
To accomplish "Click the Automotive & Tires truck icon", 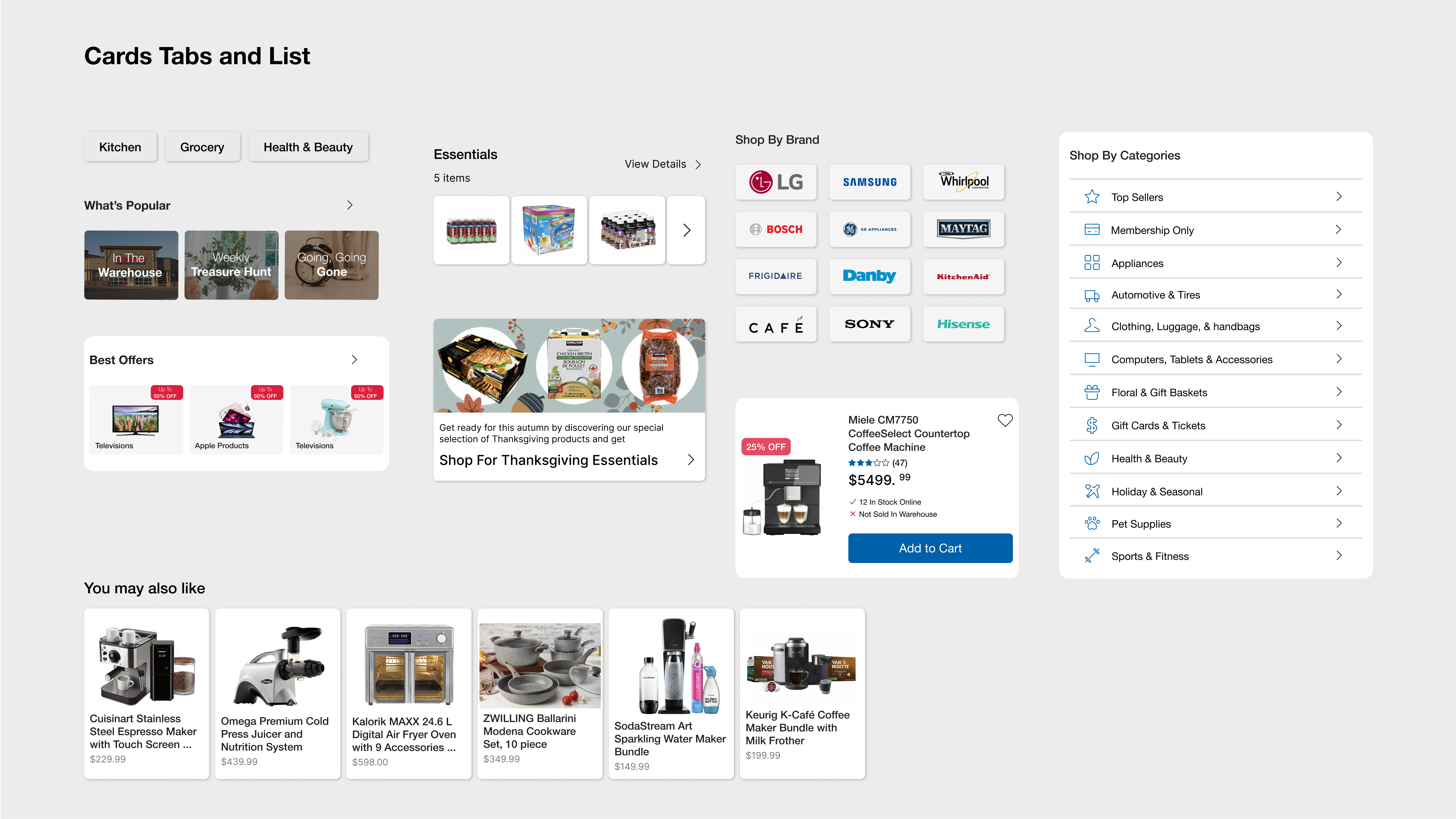I will 1092,295.
